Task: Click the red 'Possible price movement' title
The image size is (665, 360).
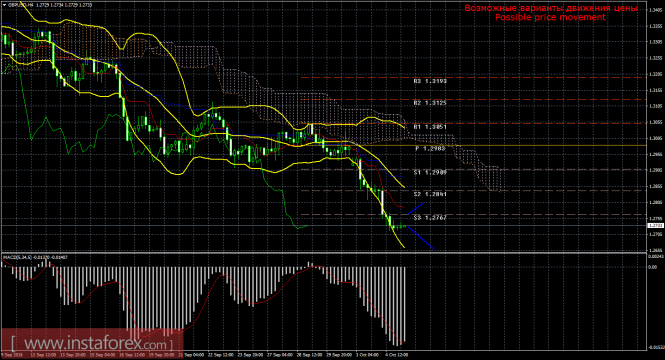Action: pos(550,17)
